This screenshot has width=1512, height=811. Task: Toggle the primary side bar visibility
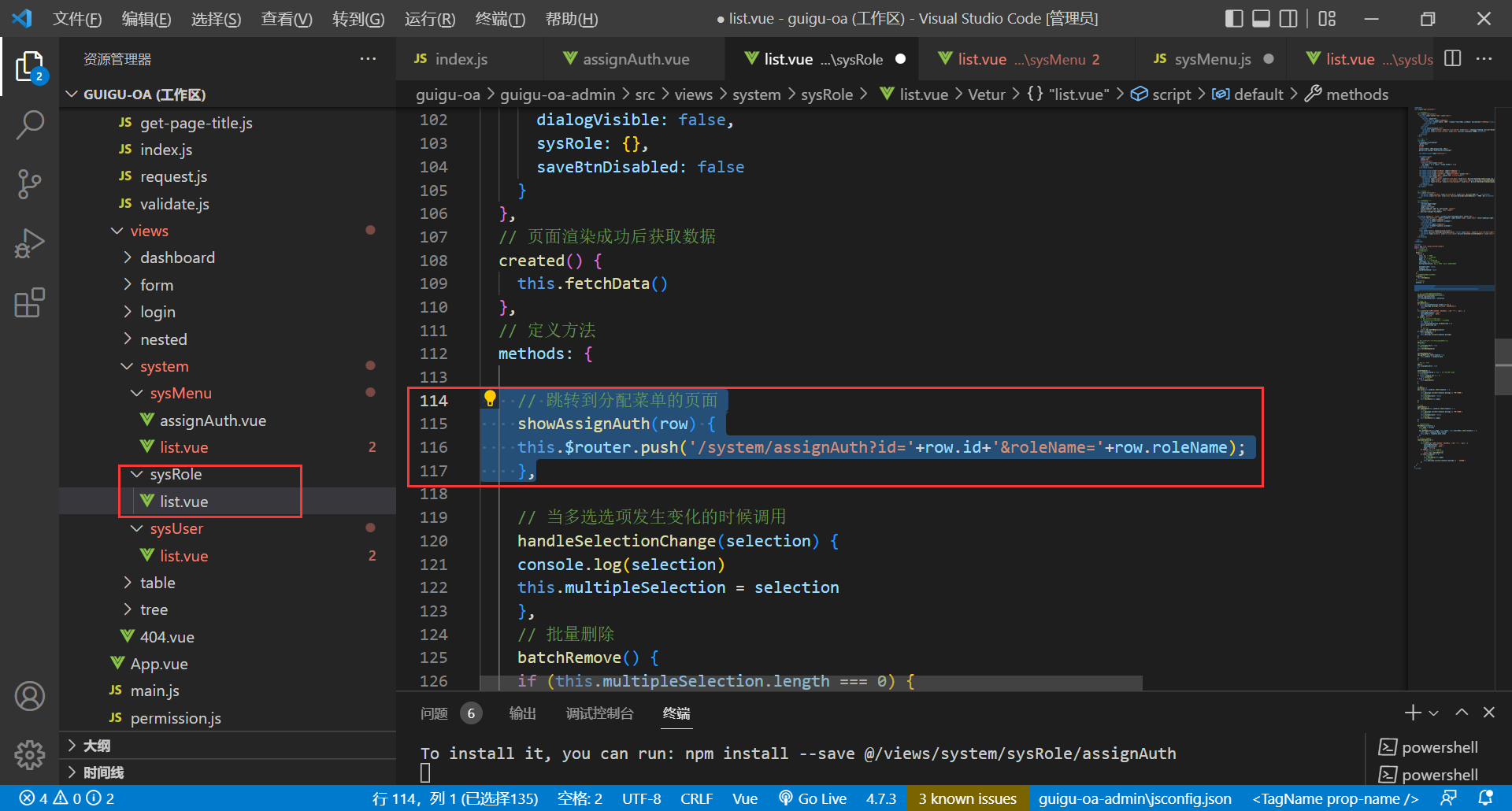[x=1234, y=18]
